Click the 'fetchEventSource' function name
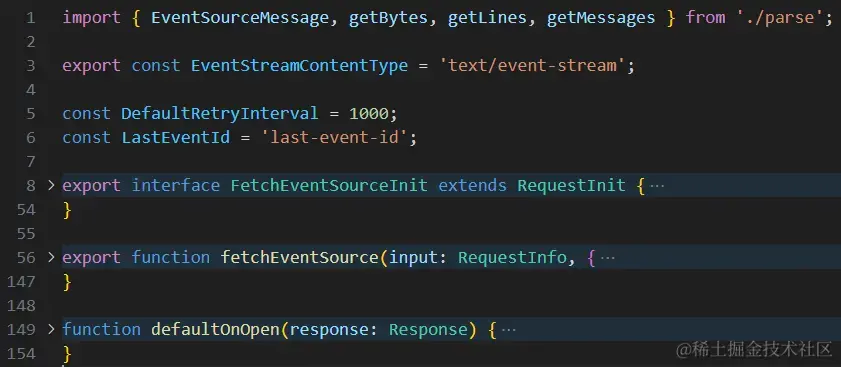Image resolution: width=841 pixels, height=367 pixels. (299, 258)
